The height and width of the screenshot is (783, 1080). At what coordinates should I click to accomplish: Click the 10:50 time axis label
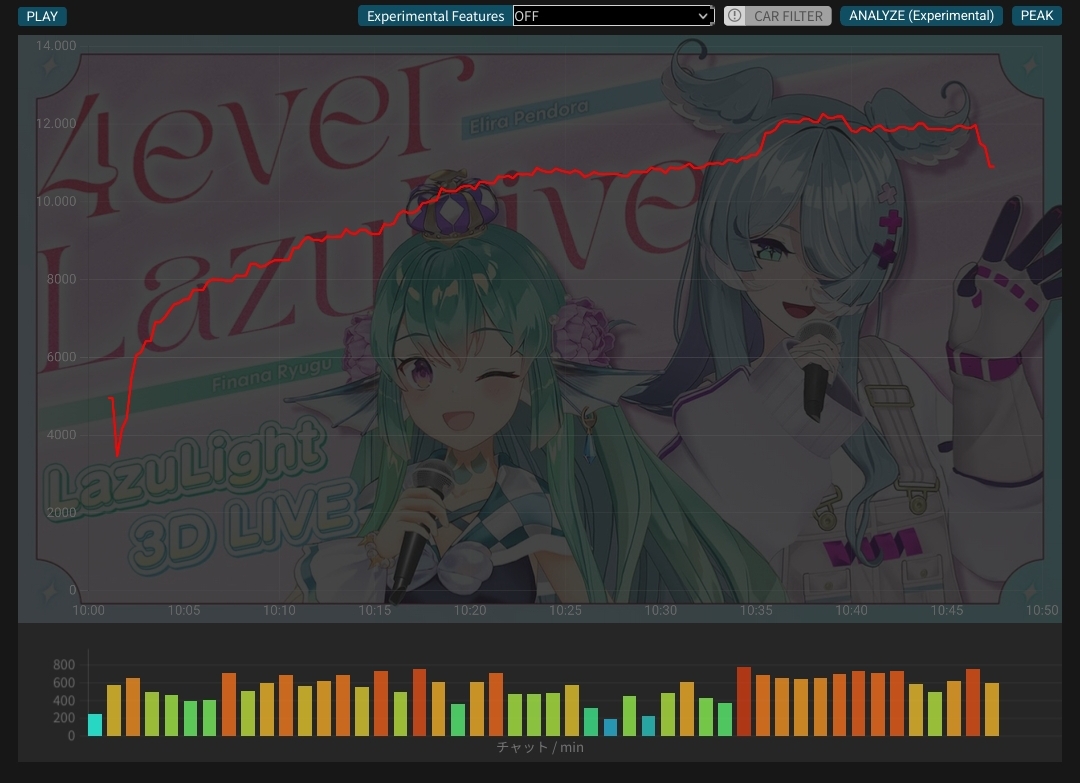pyautogui.click(x=1042, y=610)
